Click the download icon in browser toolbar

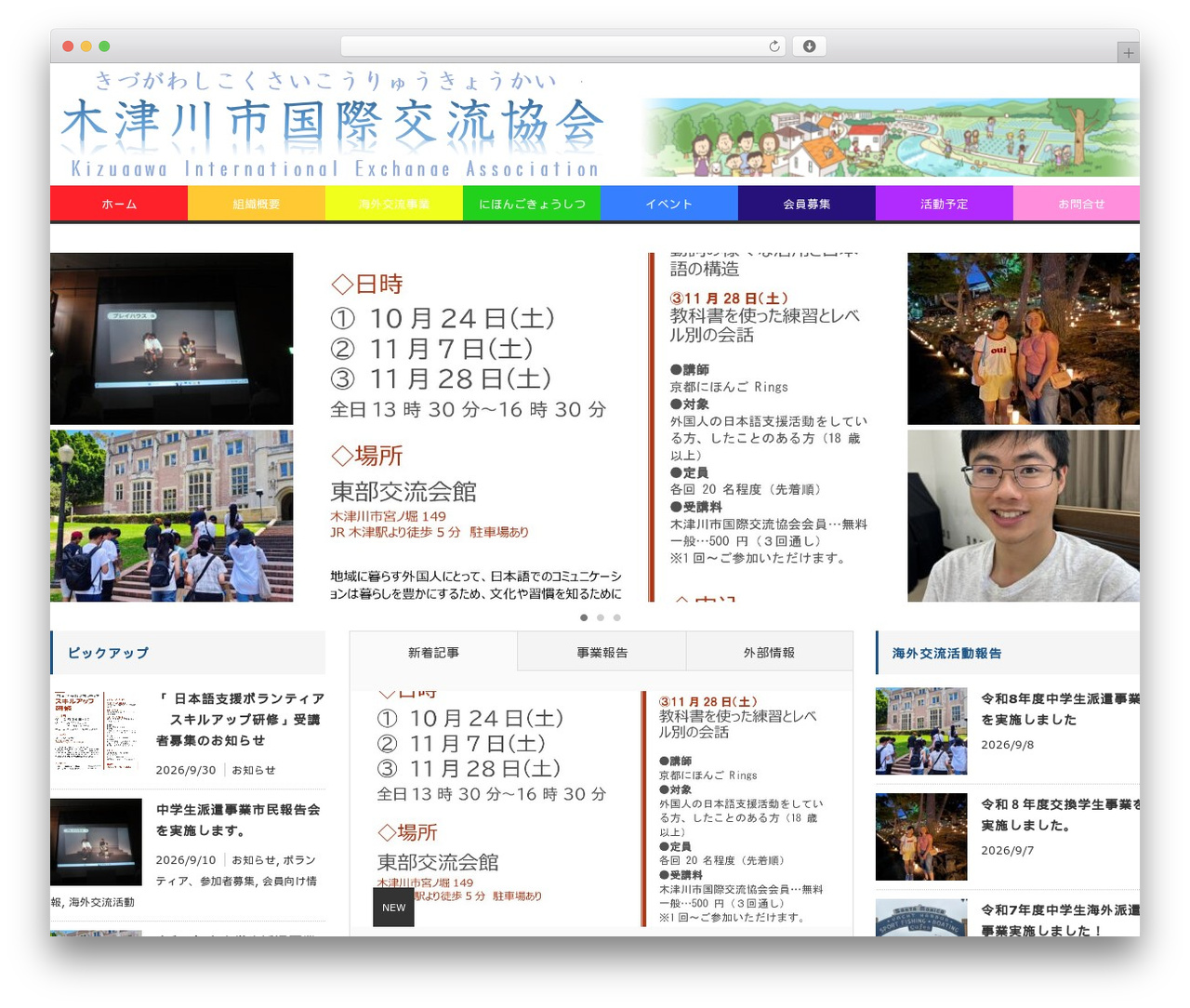(809, 46)
